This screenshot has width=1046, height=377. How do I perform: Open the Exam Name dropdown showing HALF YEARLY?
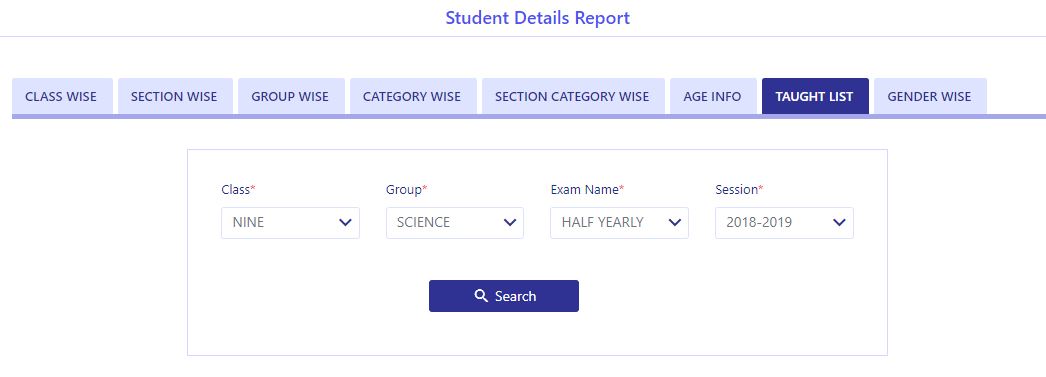[x=619, y=223]
